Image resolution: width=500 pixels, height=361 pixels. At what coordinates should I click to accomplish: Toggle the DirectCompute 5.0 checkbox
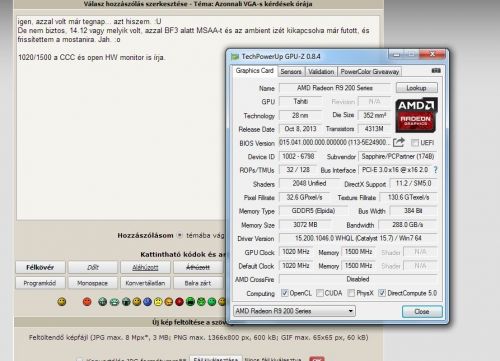point(382,293)
